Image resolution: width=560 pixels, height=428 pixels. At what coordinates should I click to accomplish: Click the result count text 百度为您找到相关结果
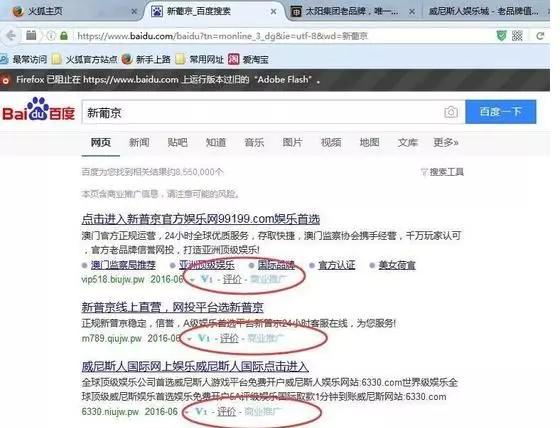152,172
